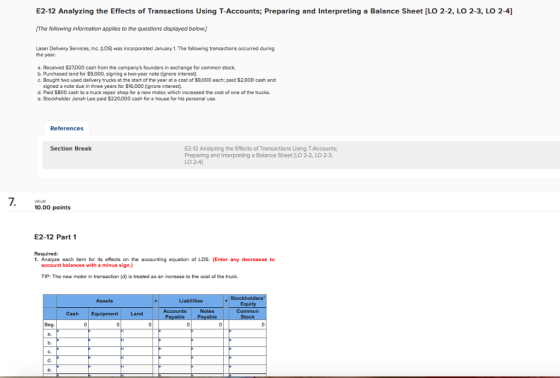Click the Stockholders' Equity header
The image size is (560, 378).
click(x=248, y=301)
